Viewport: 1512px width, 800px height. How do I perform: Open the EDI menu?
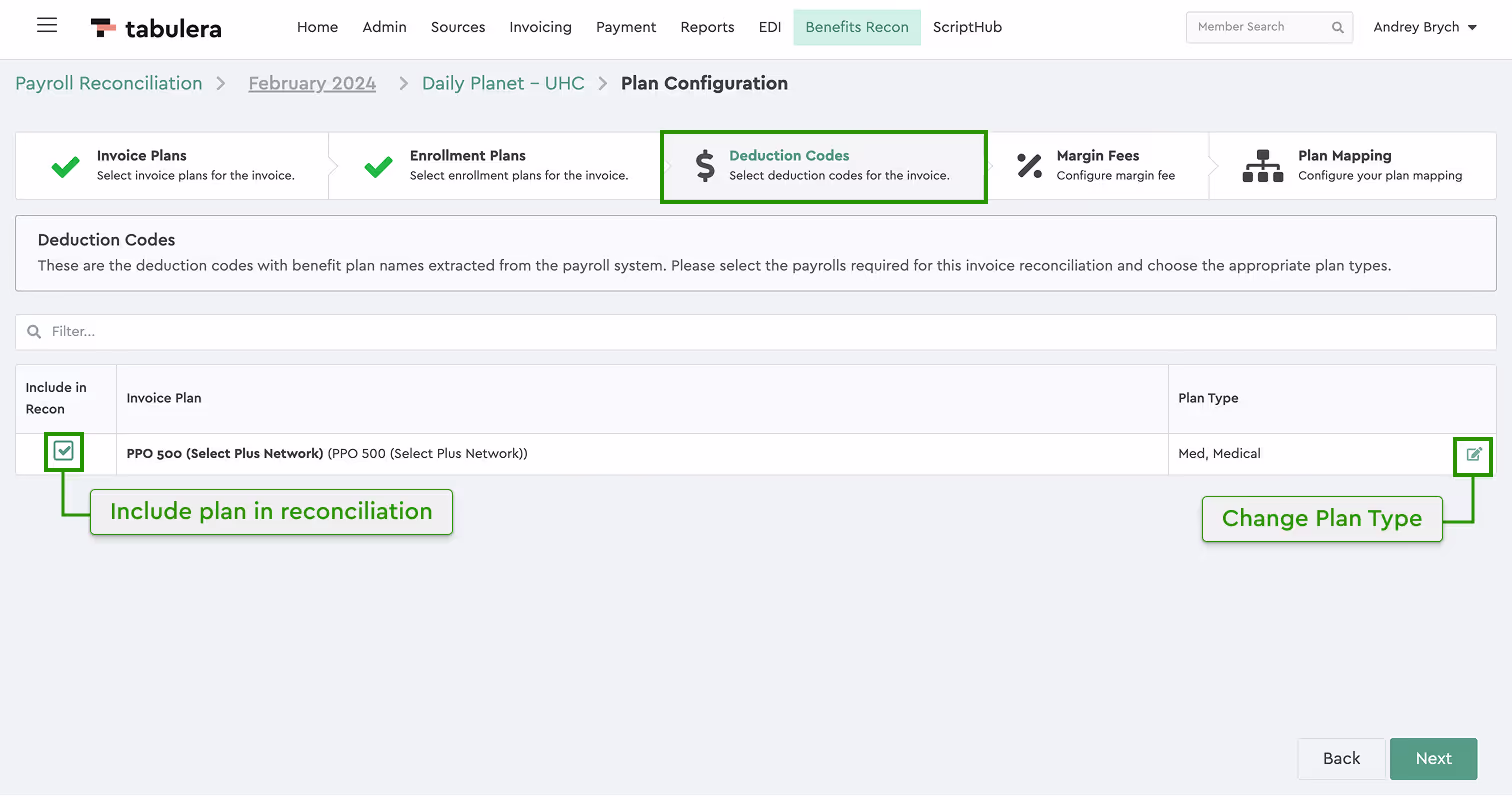769,27
